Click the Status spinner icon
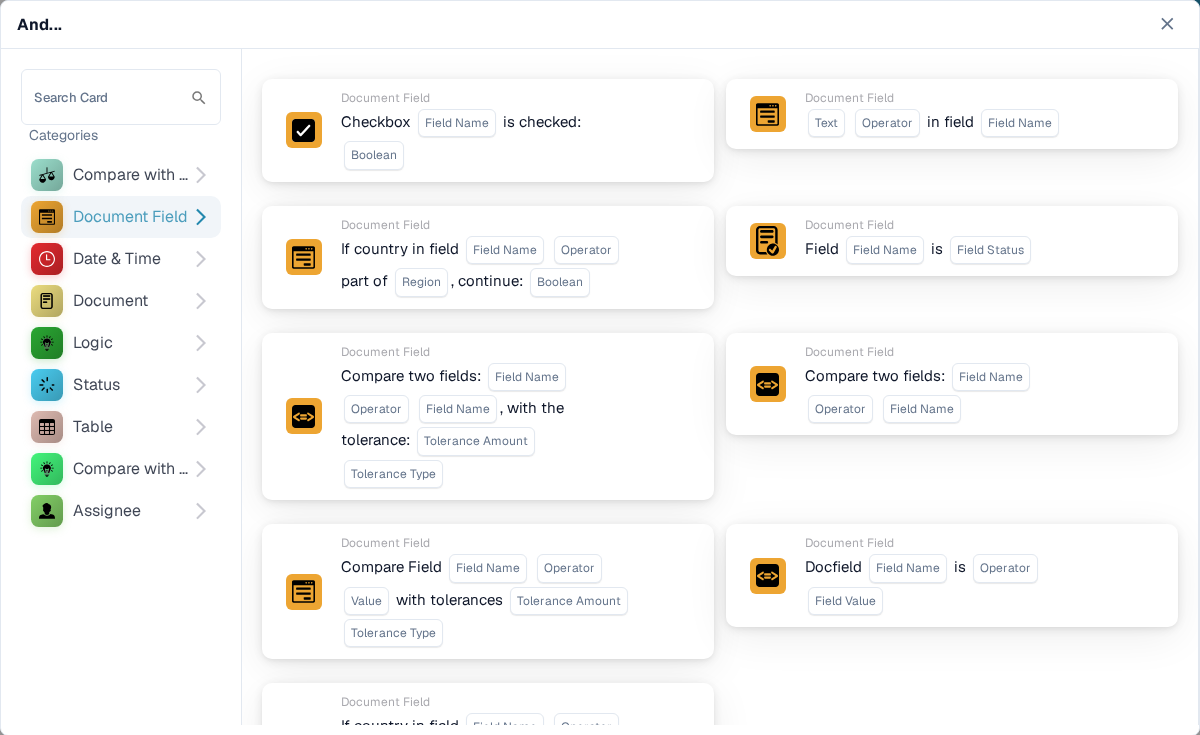The width and height of the screenshot is (1200, 735). pos(47,385)
